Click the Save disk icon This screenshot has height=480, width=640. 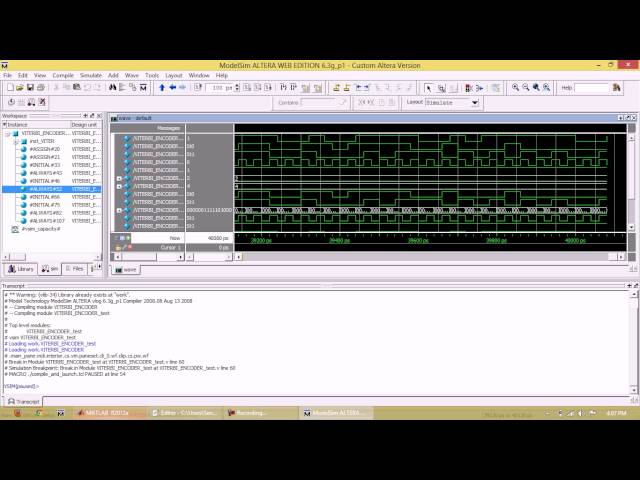30,87
